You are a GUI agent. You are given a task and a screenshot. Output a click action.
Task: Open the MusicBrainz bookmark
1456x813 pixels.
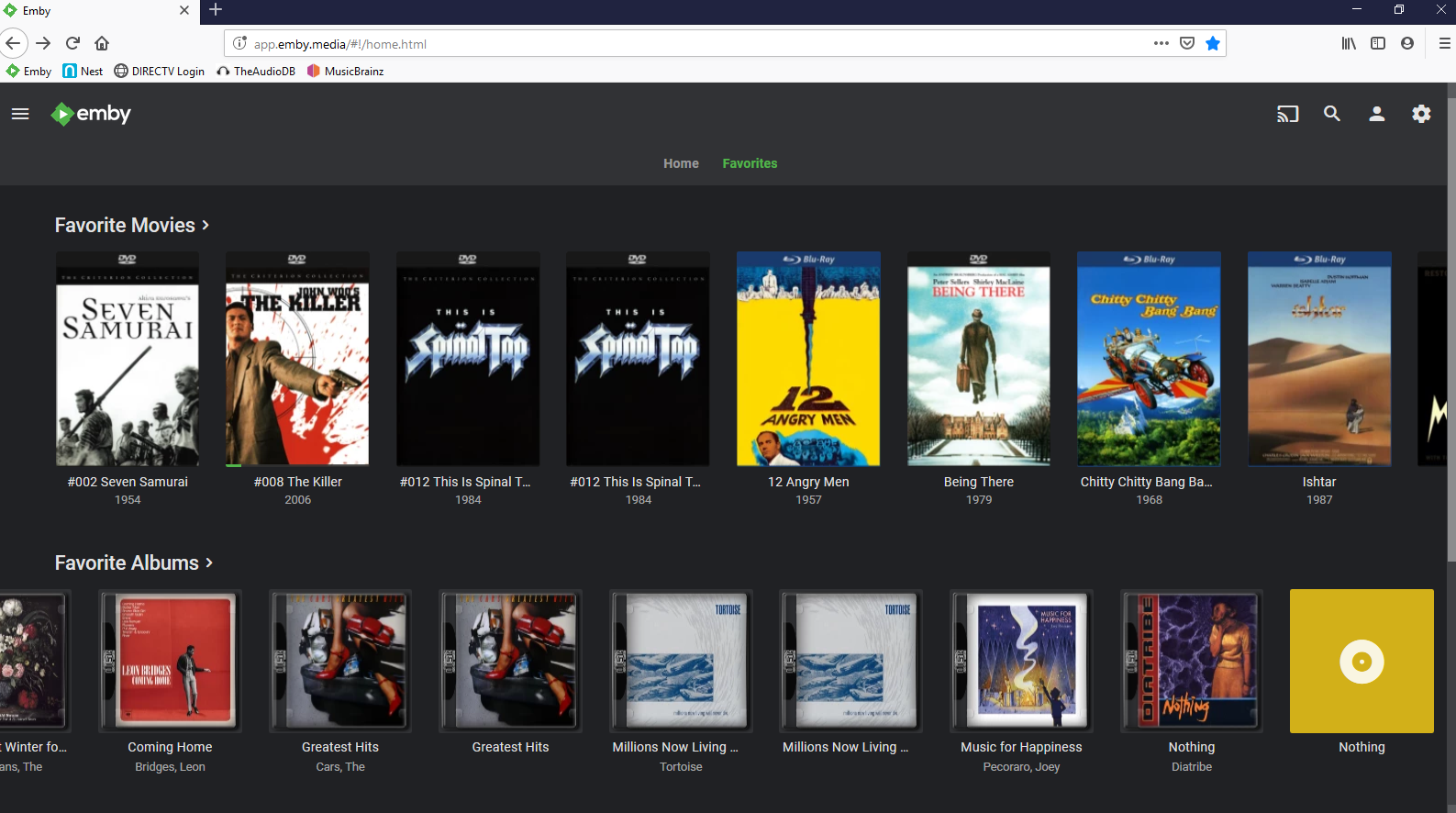pos(345,71)
